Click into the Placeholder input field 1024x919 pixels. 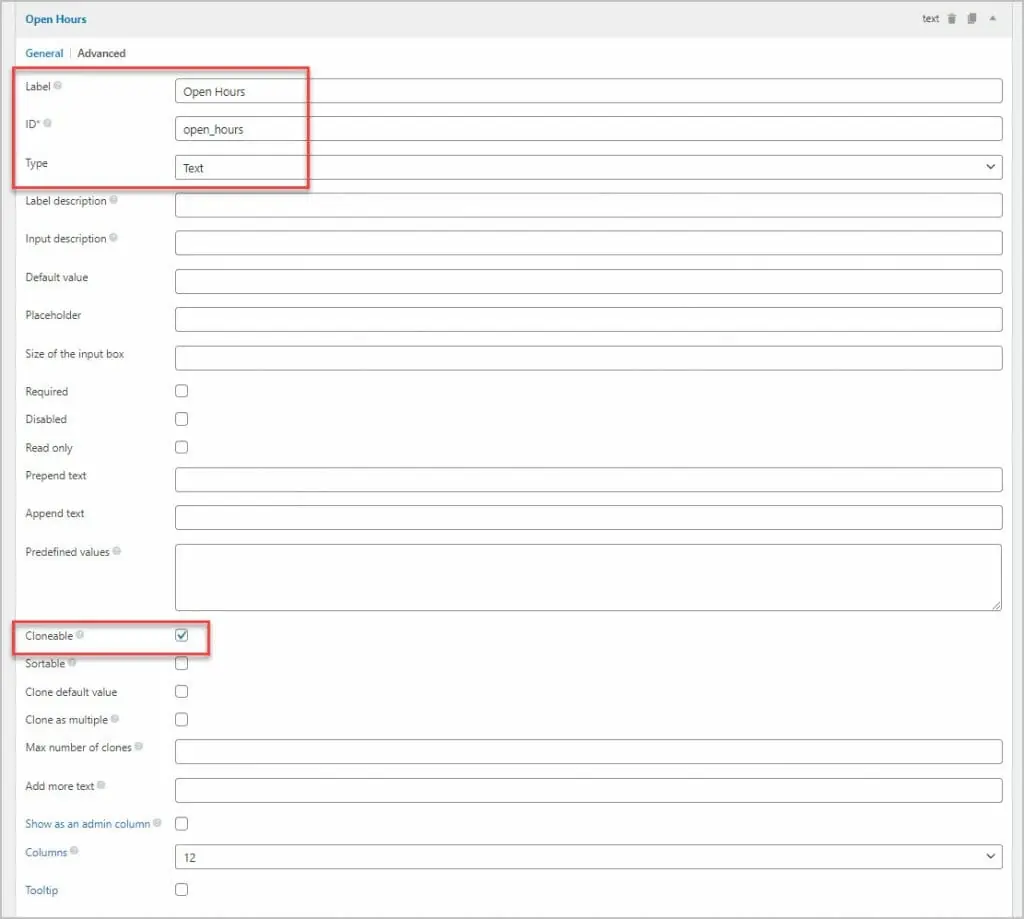[588, 319]
